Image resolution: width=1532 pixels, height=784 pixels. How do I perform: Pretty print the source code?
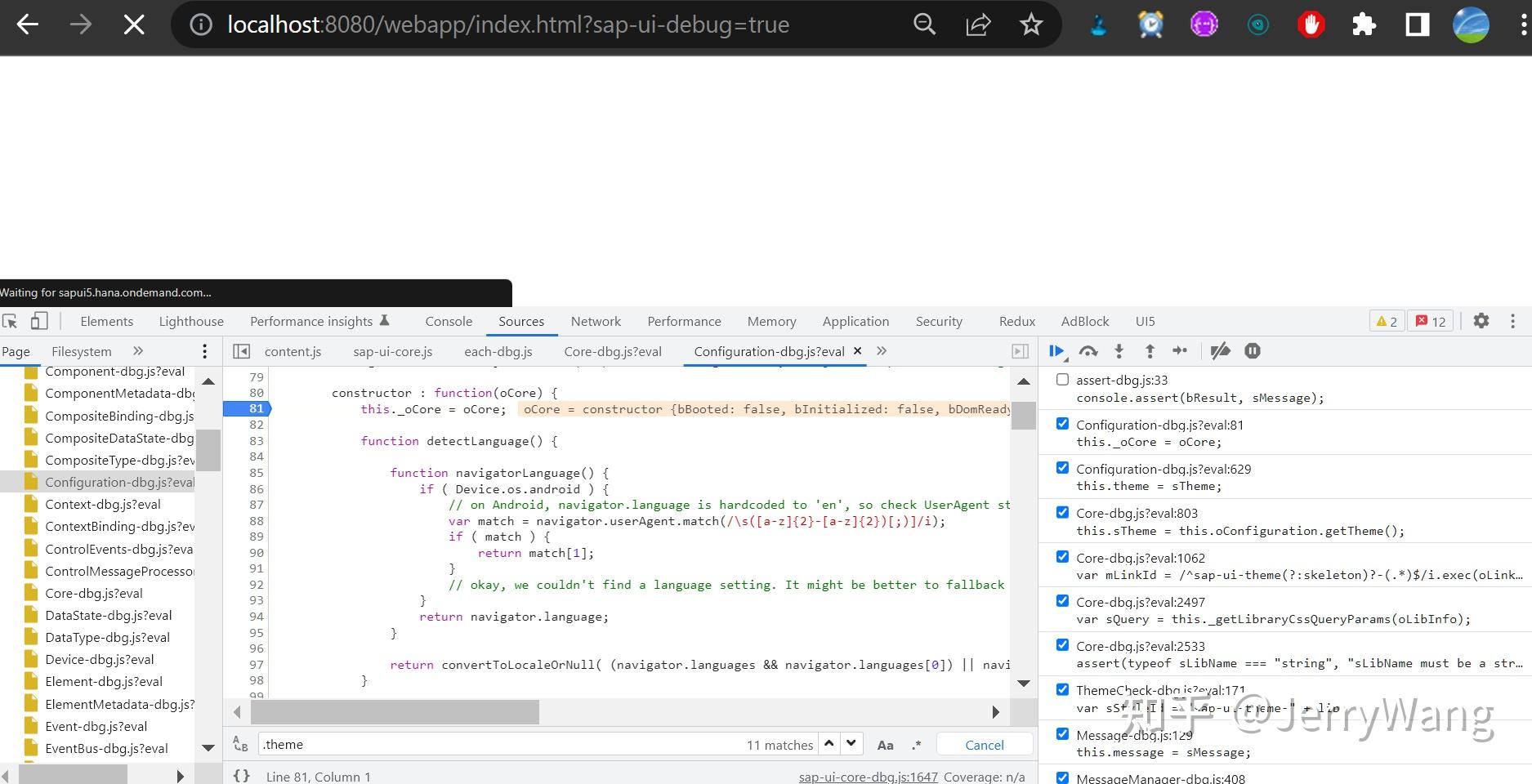(x=242, y=776)
